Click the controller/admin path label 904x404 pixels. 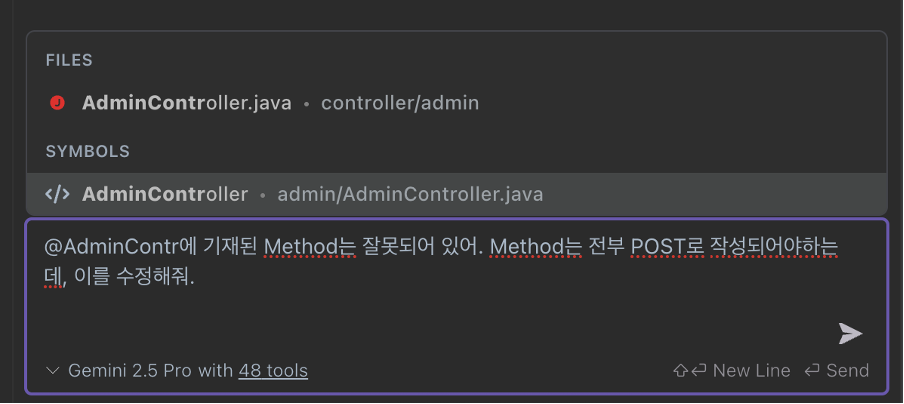point(400,103)
